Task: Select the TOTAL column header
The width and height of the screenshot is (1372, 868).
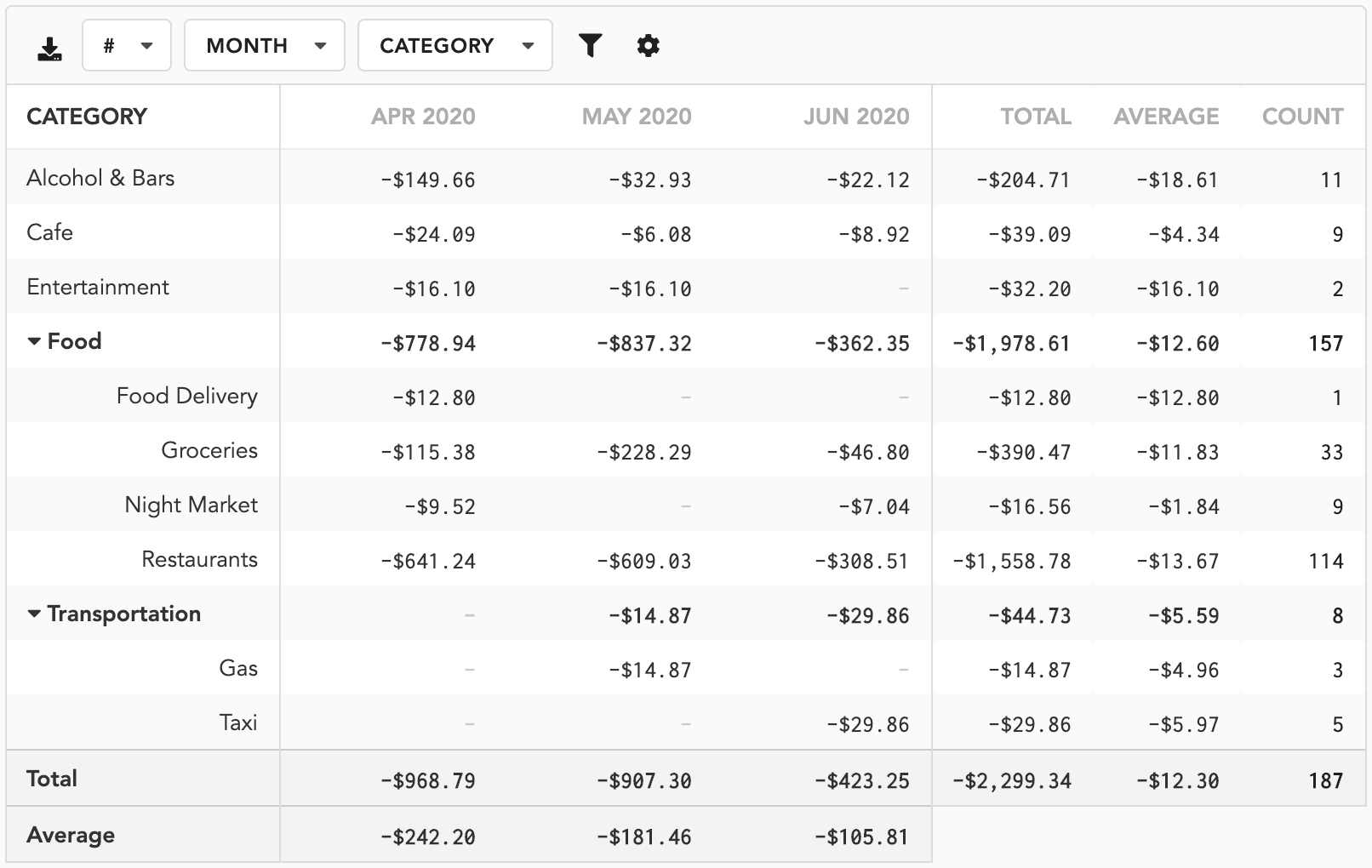Action: click(1035, 117)
